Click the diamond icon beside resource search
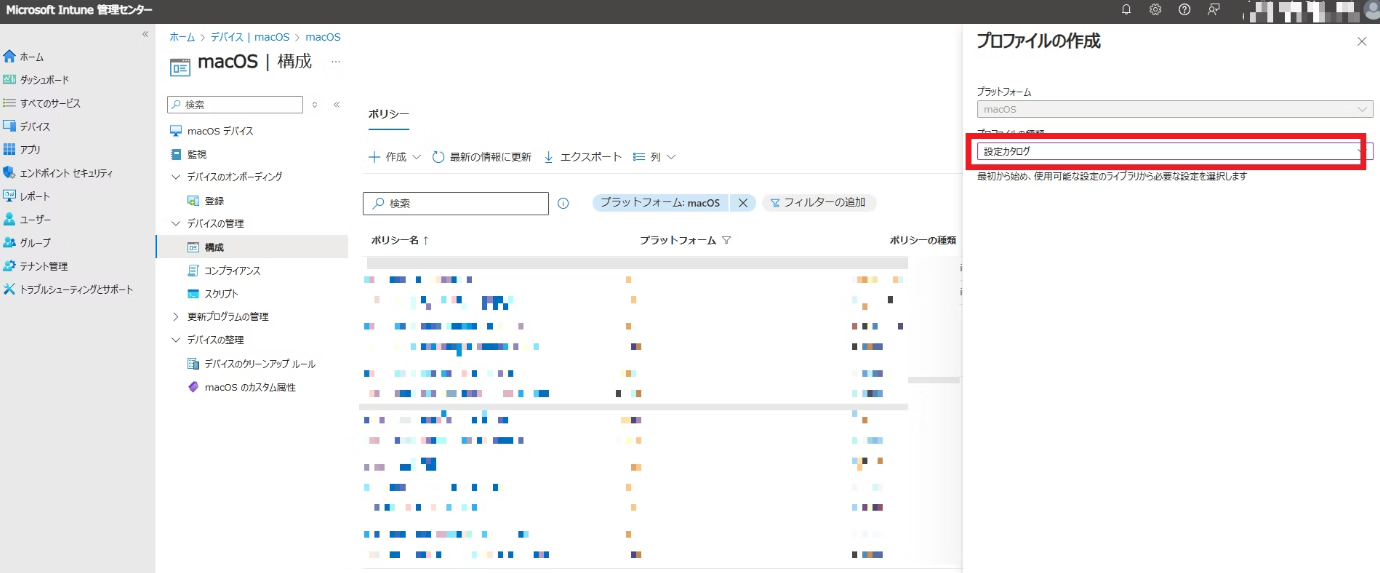Screen dimensions: 1380x573 tap(315, 104)
